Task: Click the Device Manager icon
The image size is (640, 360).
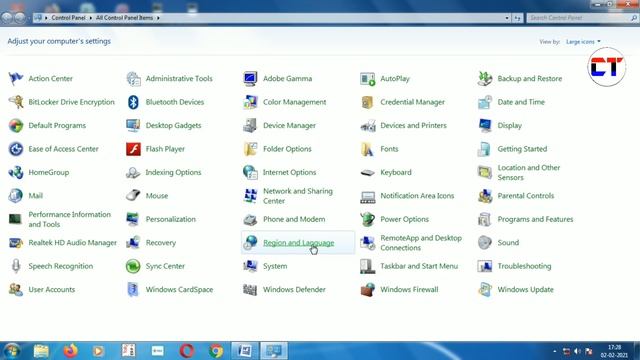Action: 250,125
